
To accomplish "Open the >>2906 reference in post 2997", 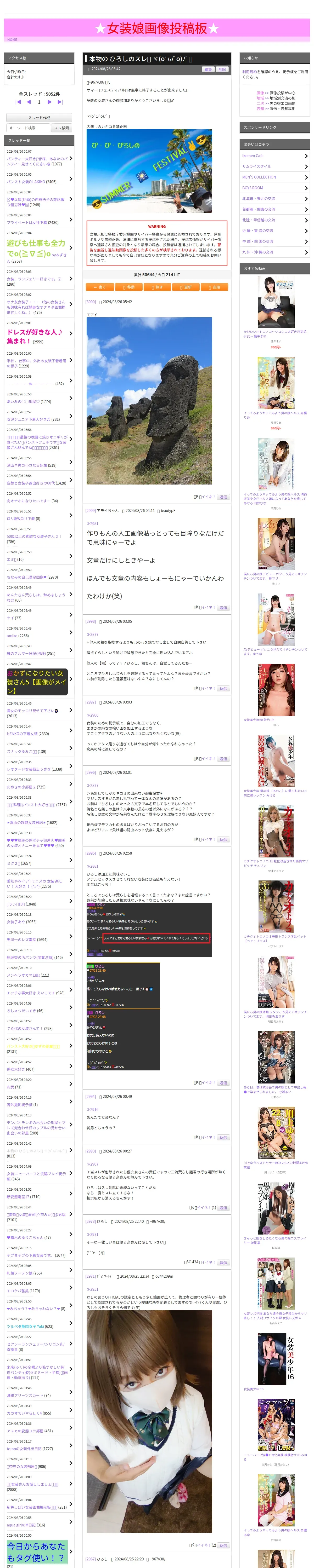I will click(92, 715).
